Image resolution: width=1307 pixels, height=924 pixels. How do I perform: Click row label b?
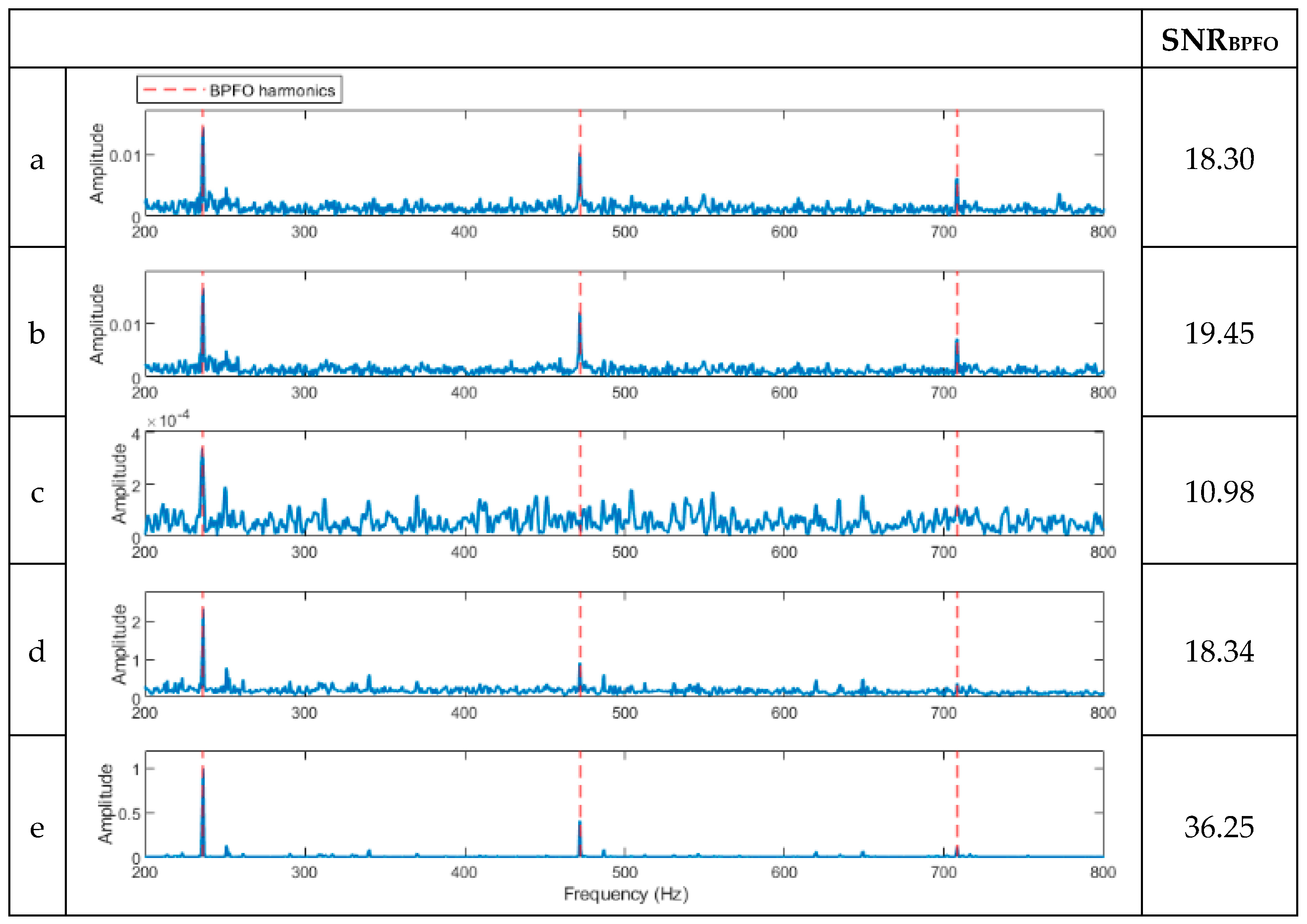click(37, 333)
